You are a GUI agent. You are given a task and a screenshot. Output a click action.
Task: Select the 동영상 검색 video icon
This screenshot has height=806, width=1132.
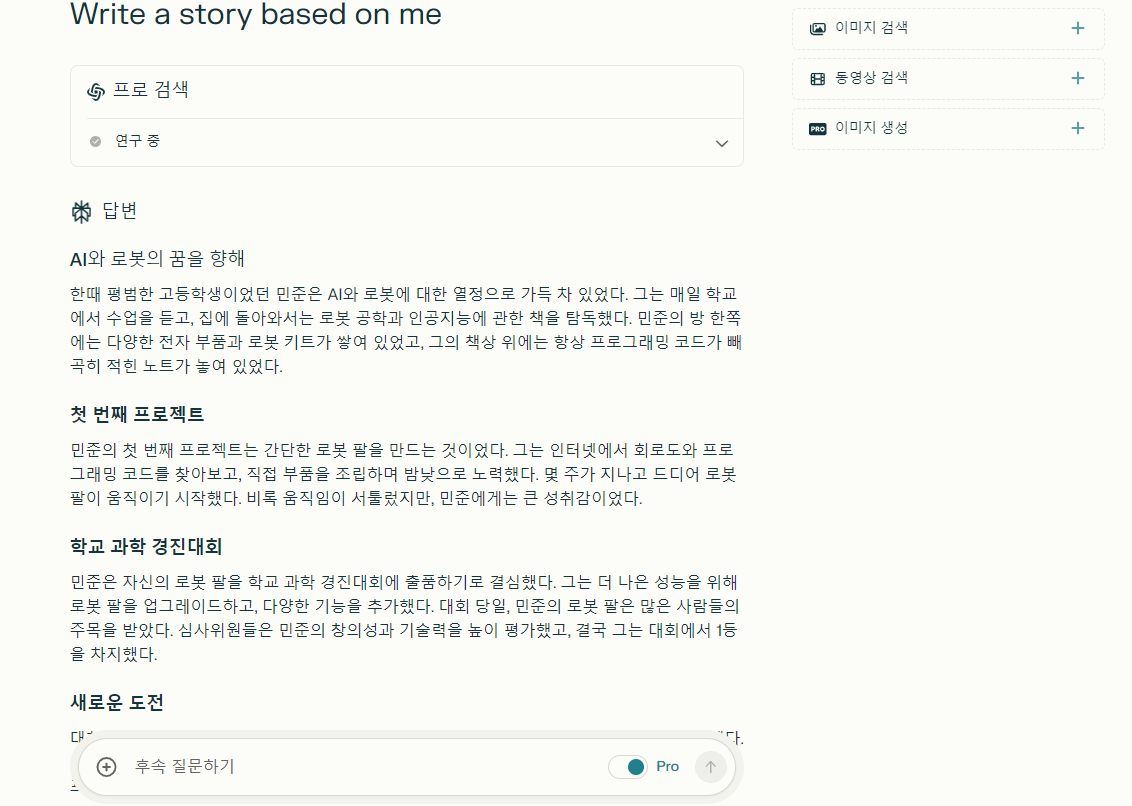817,78
